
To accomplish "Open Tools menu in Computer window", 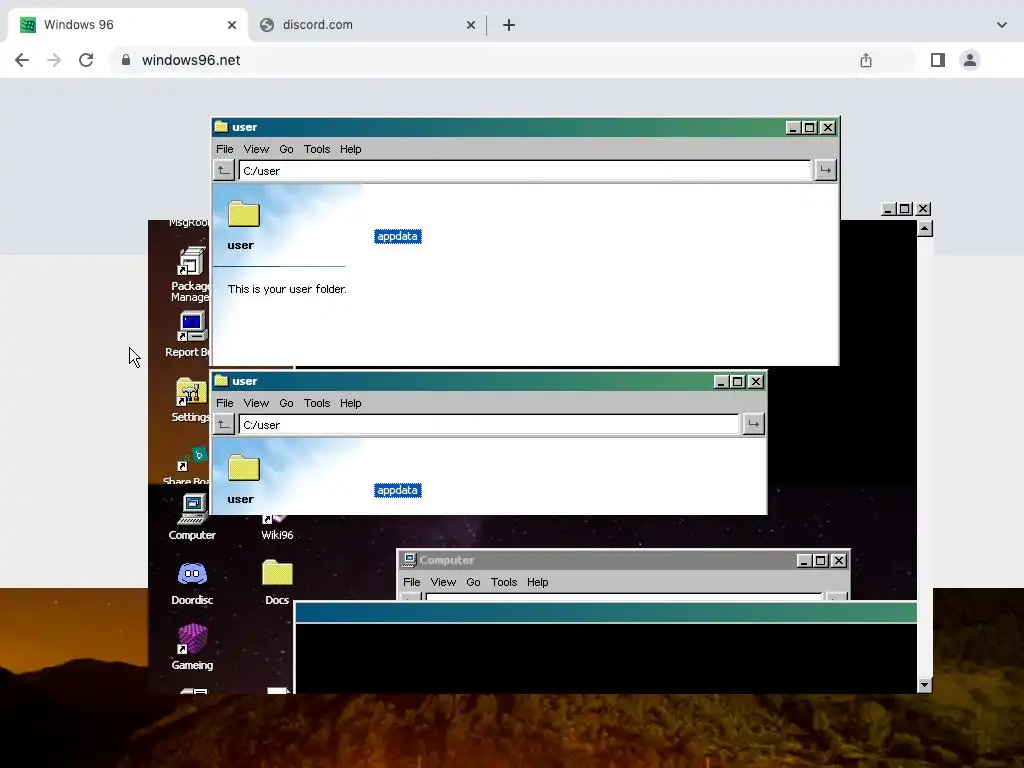I will coord(504,582).
